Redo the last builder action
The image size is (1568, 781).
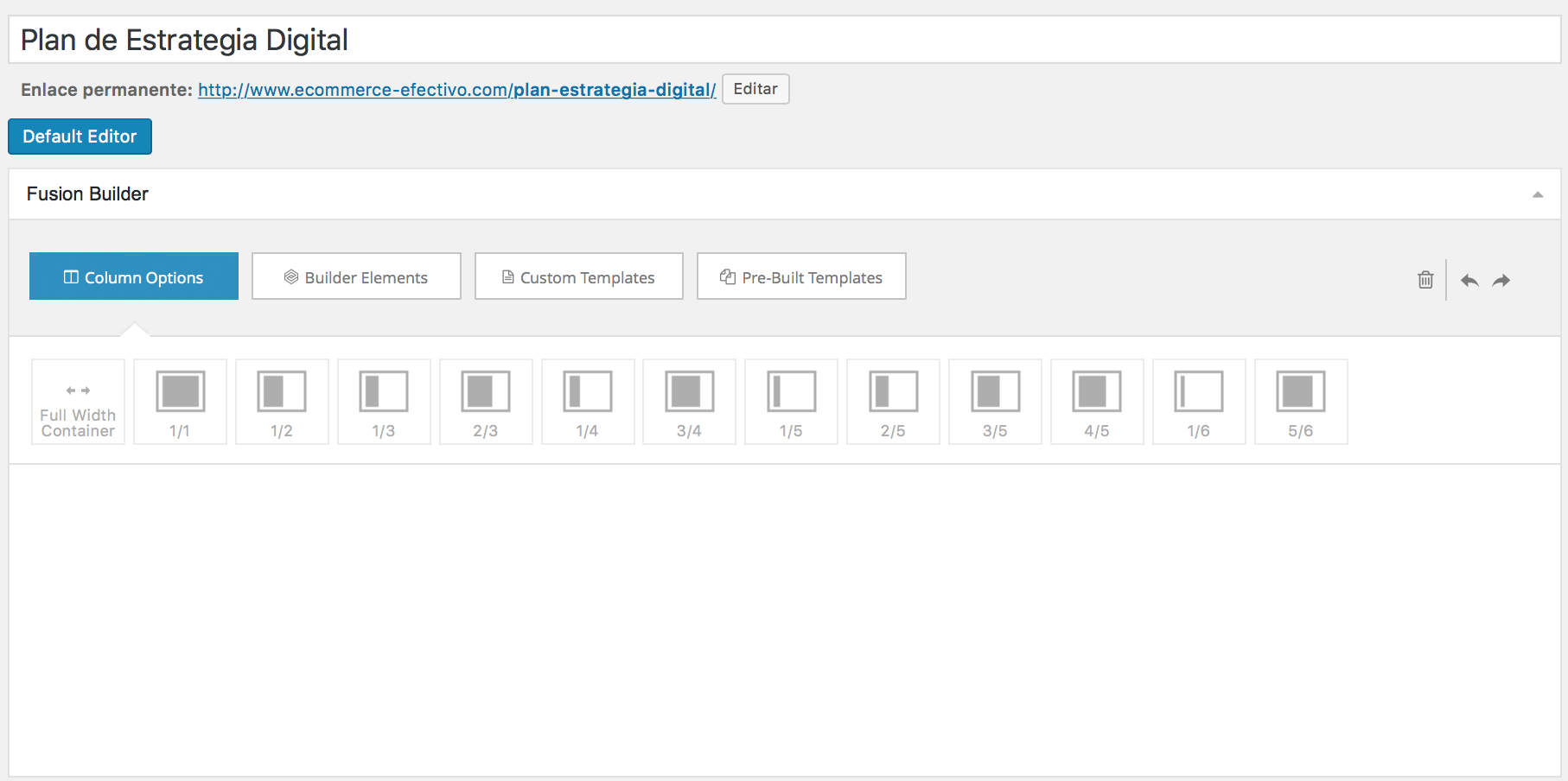pos(1501,280)
